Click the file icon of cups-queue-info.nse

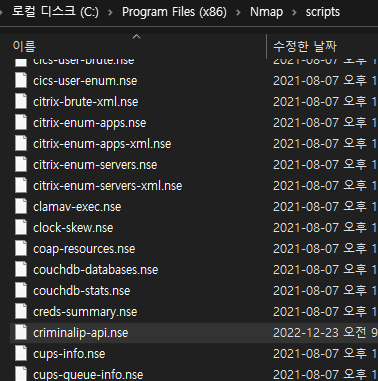pos(21,374)
